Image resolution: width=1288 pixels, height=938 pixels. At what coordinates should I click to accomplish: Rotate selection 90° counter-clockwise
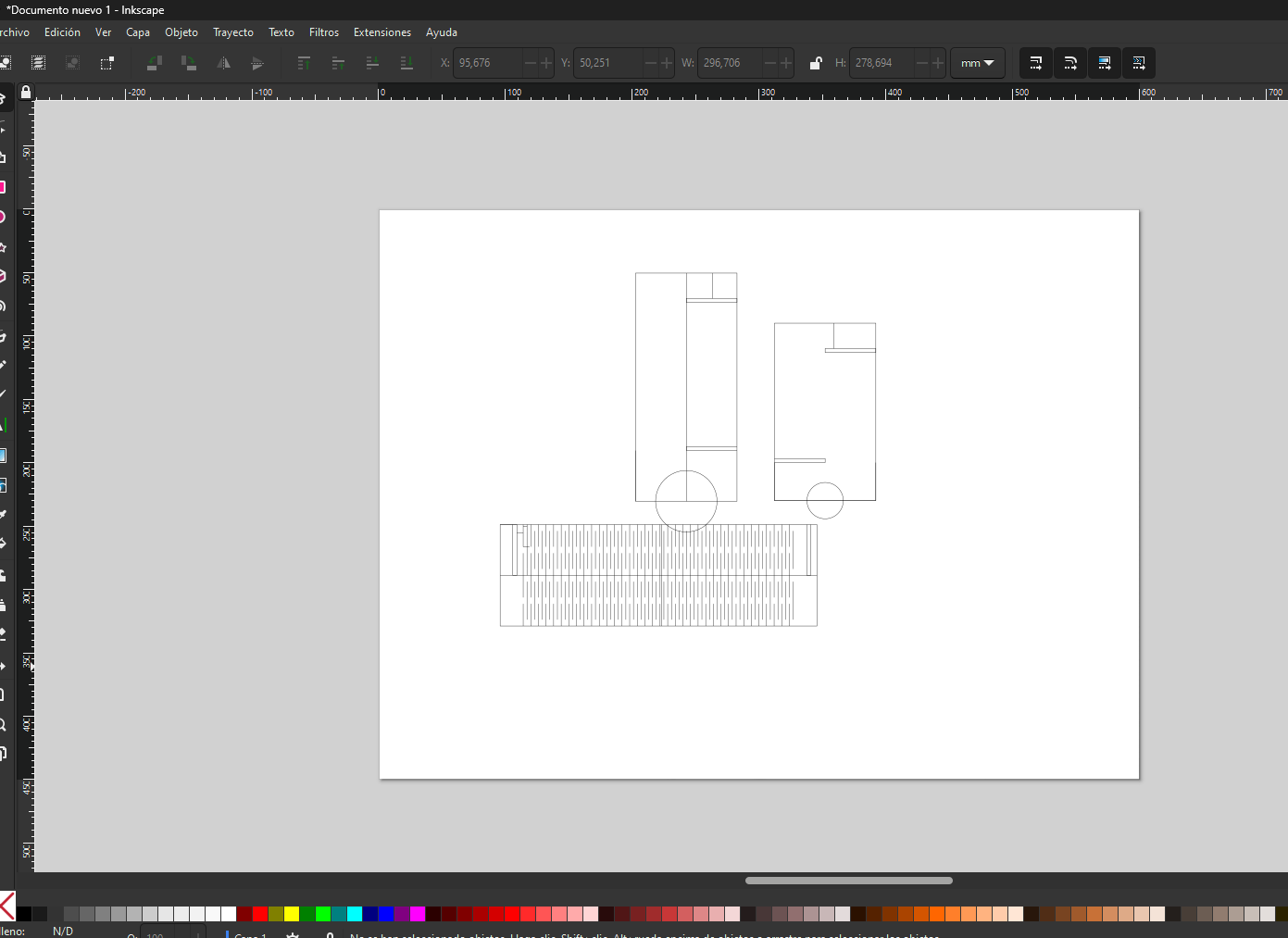pyautogui.click(x=155, y=63)
